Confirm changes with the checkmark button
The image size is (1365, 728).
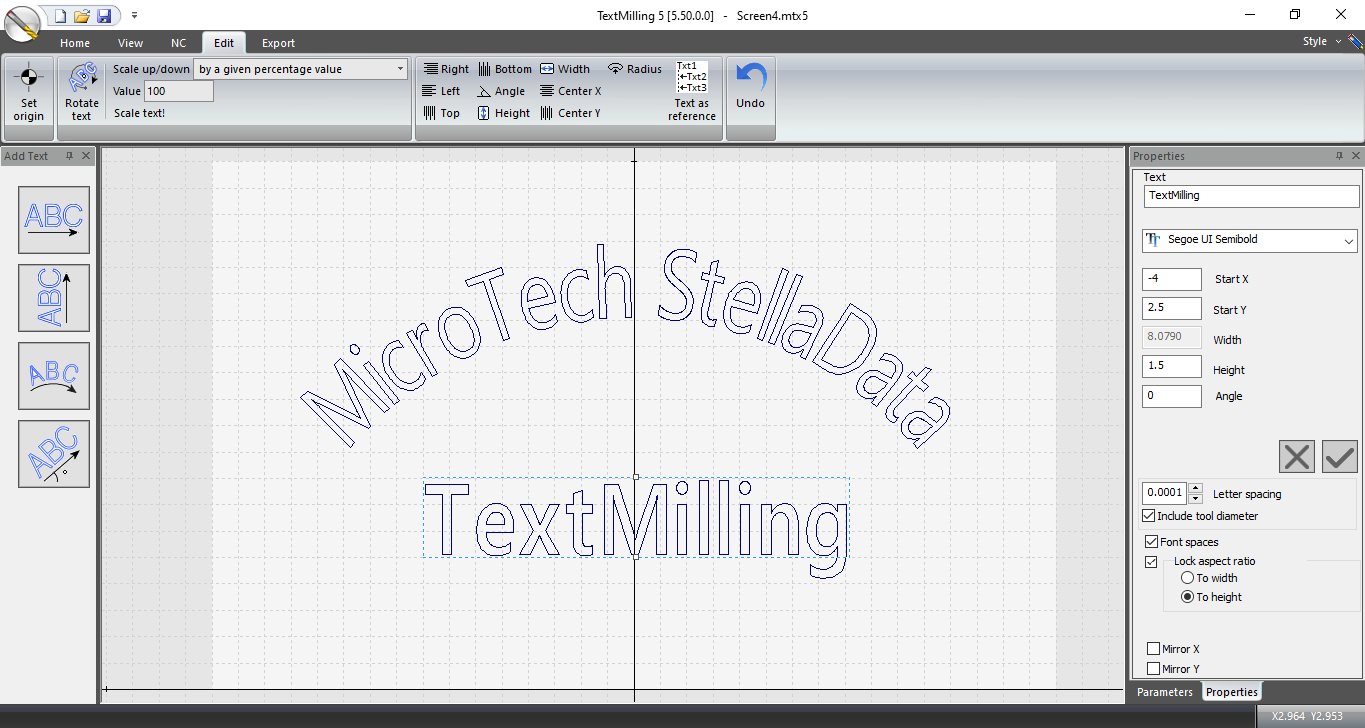[x=1339, y=457]
